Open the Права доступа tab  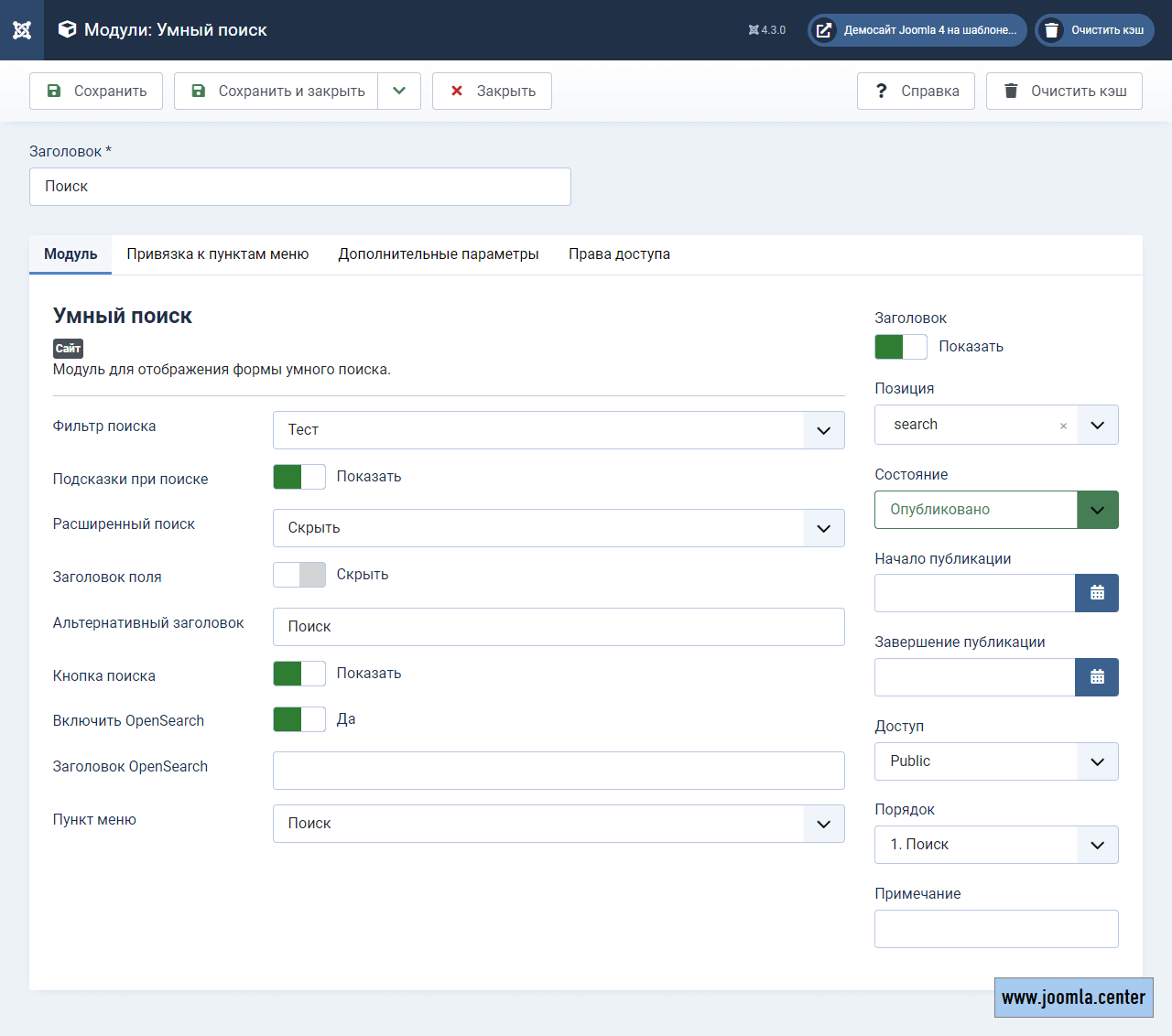click(619, 254)
